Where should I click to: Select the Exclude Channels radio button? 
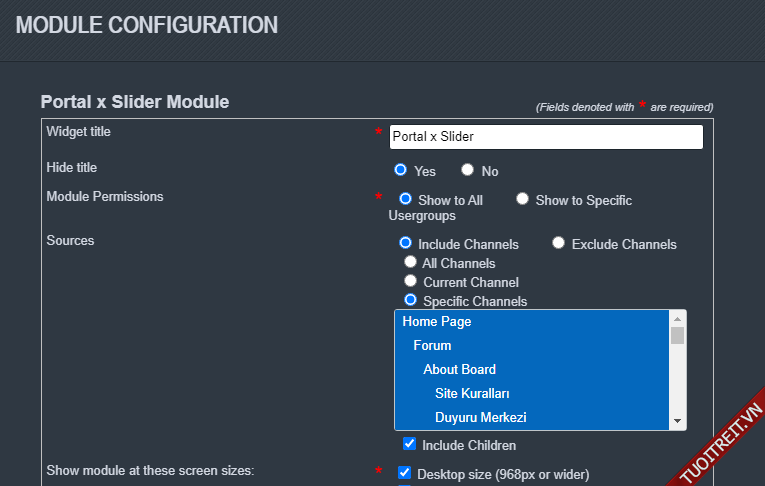[x=559, y=243]
